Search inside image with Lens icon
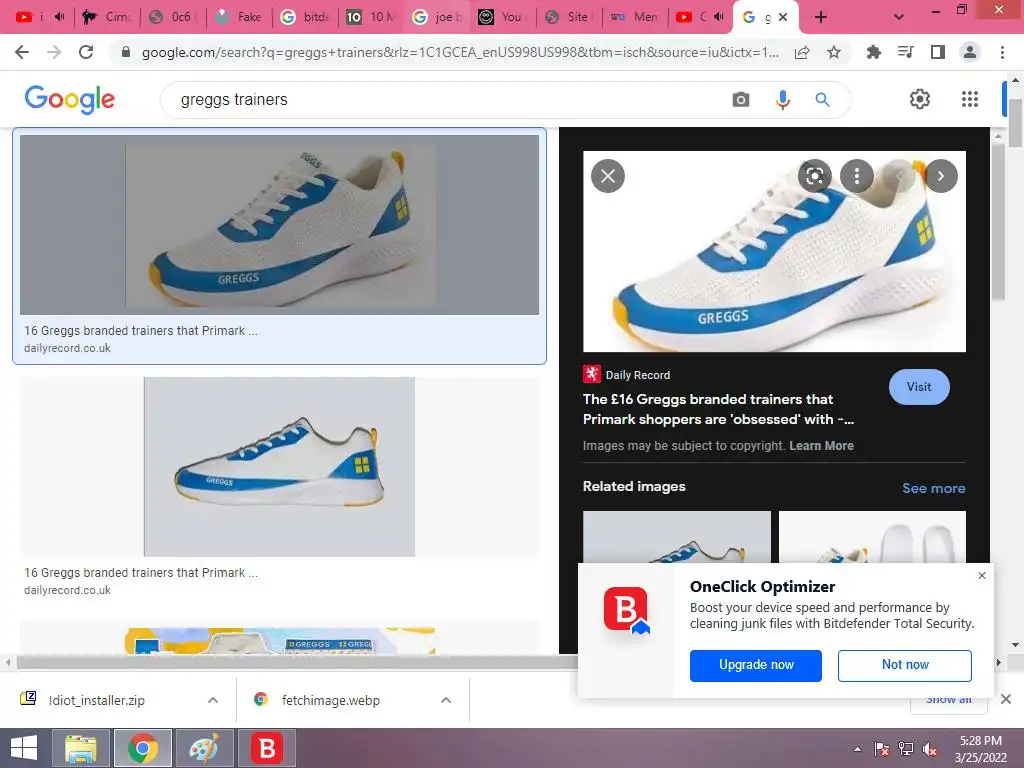This screenshot has width=1024, height=768. click(814, 176)
